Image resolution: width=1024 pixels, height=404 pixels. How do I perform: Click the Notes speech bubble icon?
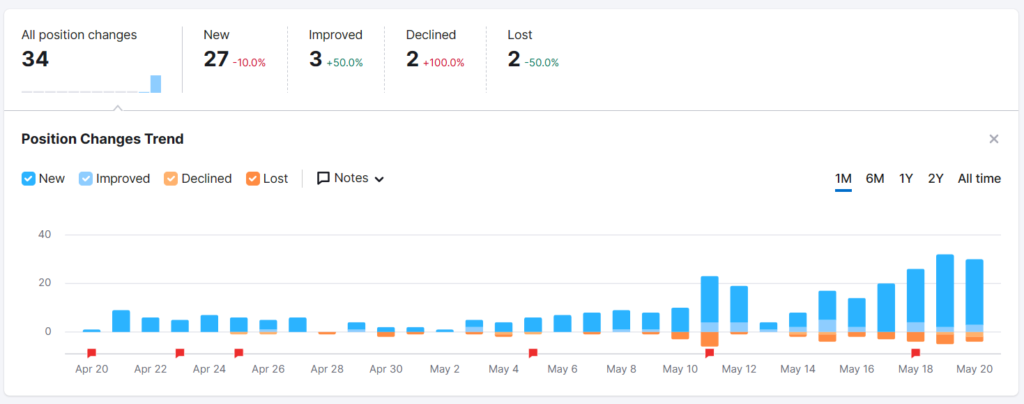point(323,179)
